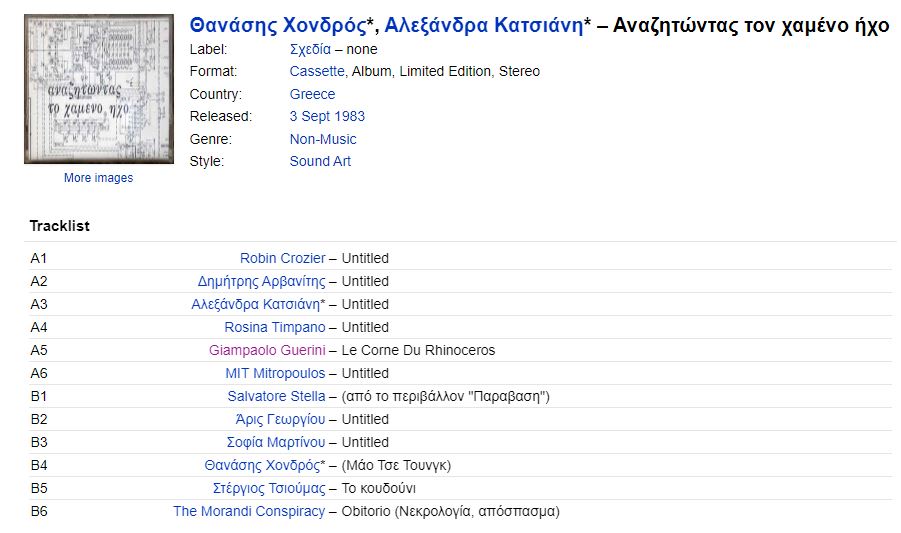
Task: Open Rosina Timpano artist link
Action: [275, 327]
